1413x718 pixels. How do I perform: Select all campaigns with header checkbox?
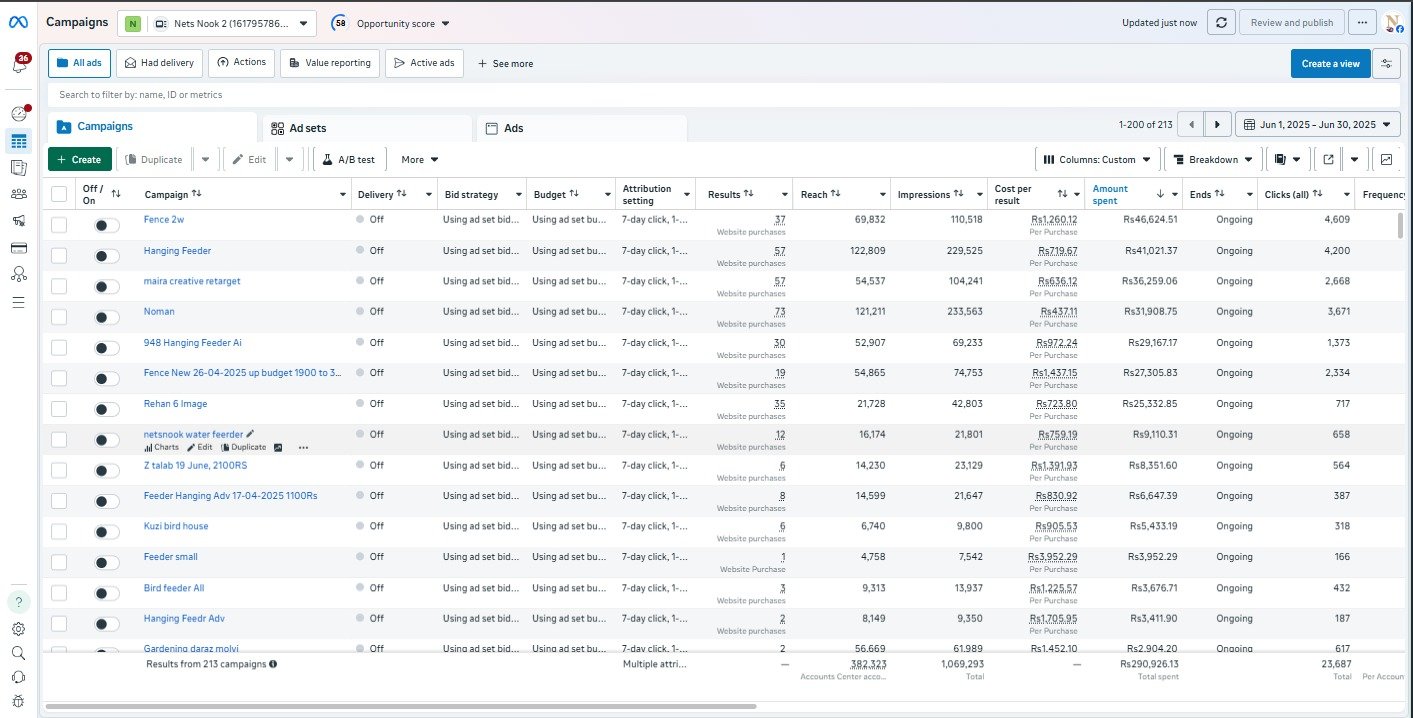pos(59,194)
